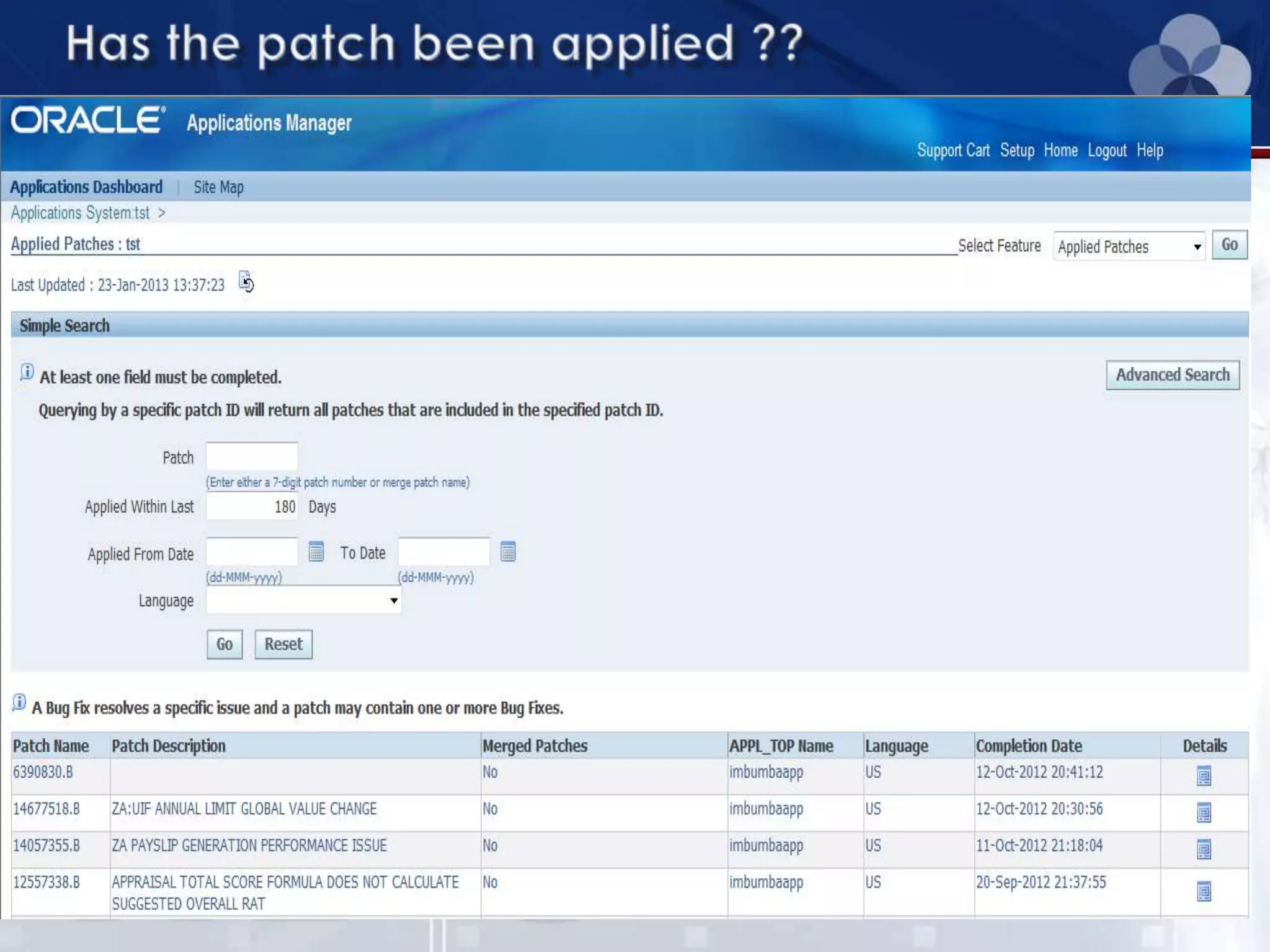Image resolution: width=1270 pixels, height=952 pixels.
Task: Click the refresh icon beside Last Updated
Action: click(x=246, y=282)
